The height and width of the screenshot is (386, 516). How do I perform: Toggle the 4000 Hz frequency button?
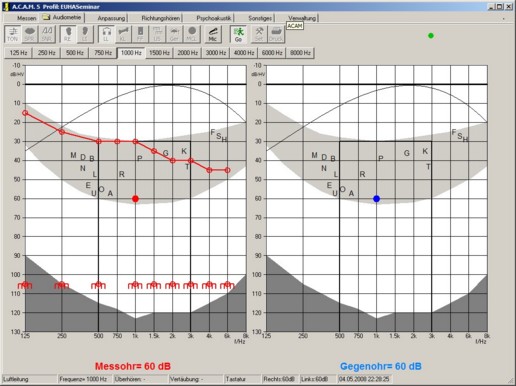pyautogui.click(x=244, y=53)
